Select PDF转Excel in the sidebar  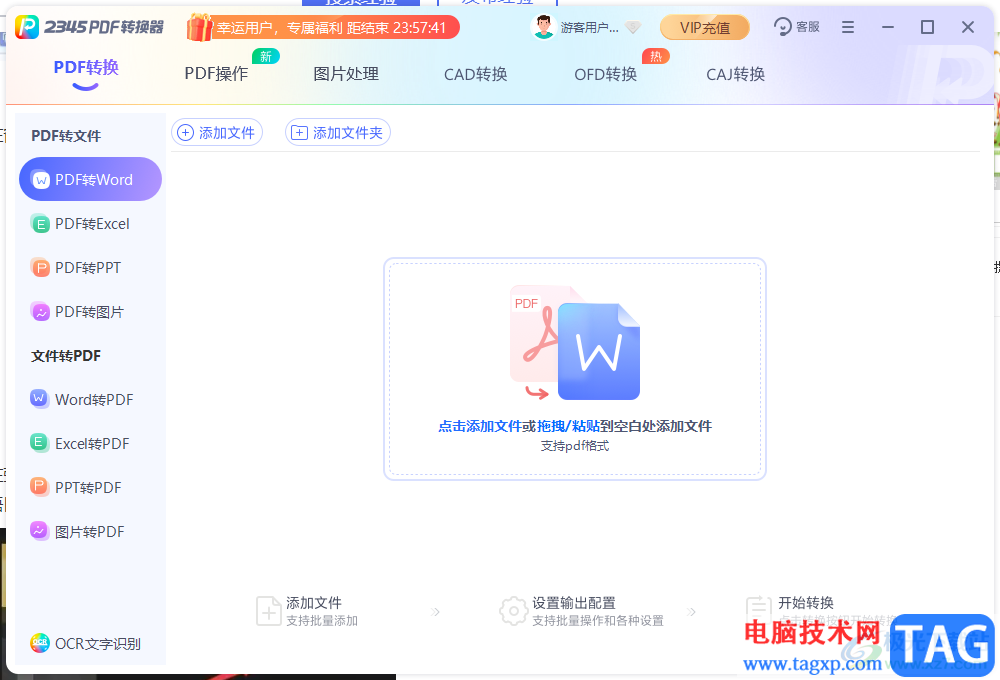point(91,224)
